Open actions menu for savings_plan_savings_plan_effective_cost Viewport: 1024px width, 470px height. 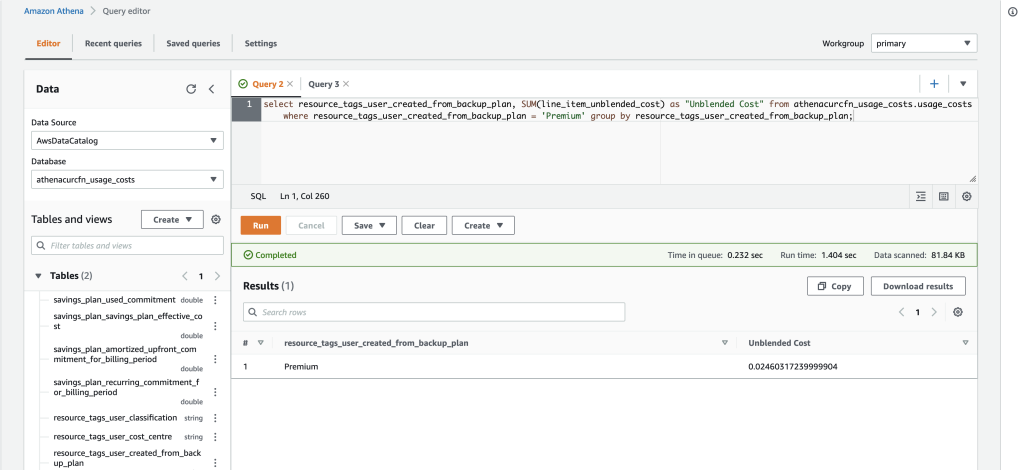(216, 326)
